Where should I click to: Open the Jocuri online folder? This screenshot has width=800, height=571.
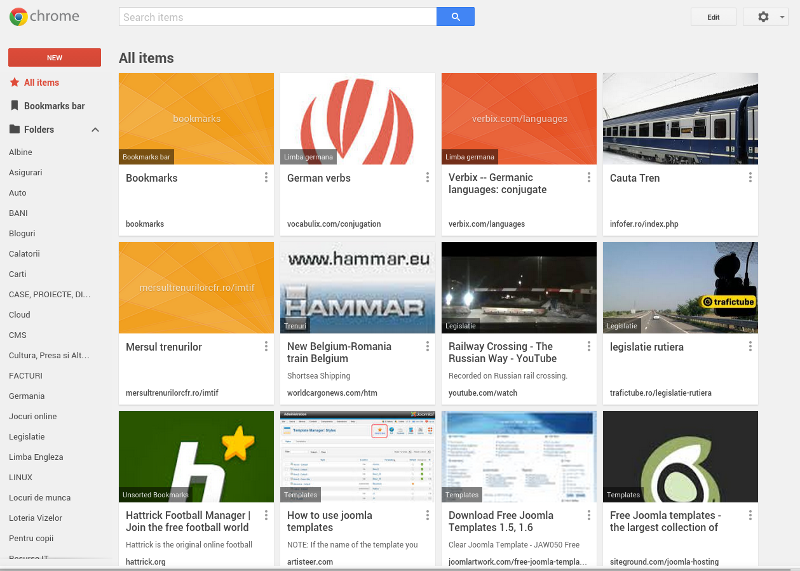pos(33,416)
